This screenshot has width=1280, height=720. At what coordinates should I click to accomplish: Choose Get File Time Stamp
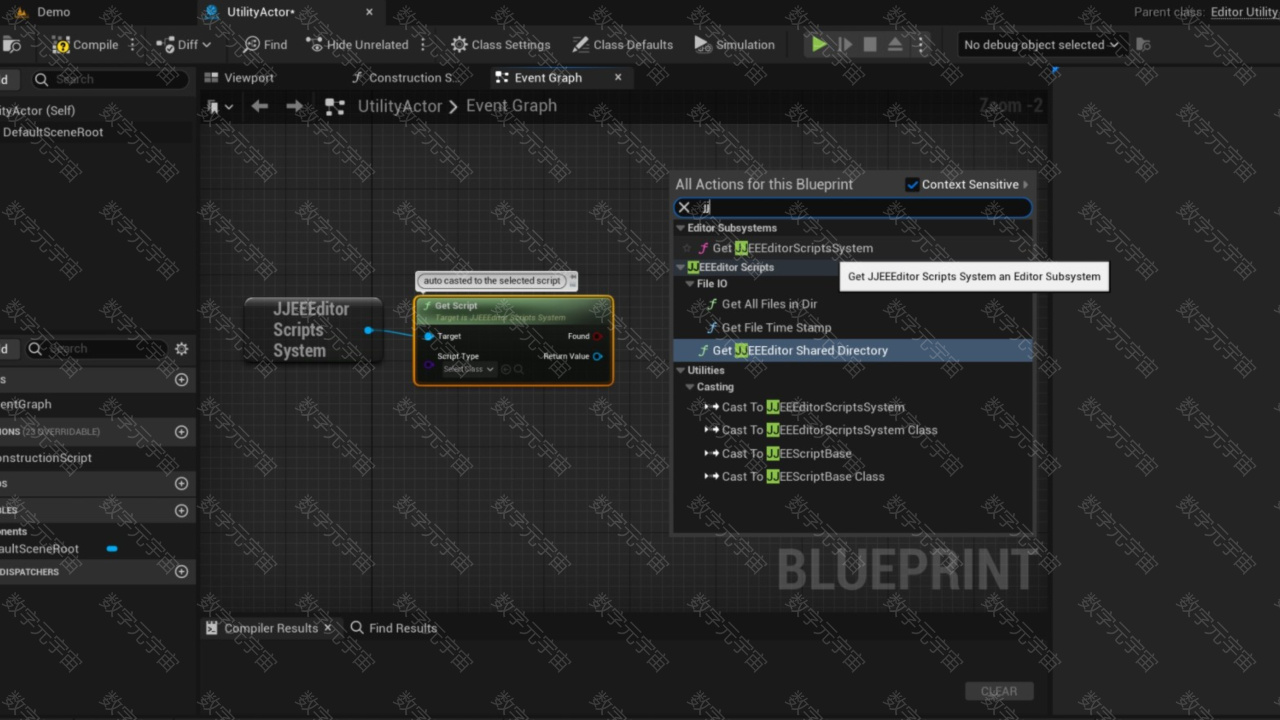pos(776,327)
